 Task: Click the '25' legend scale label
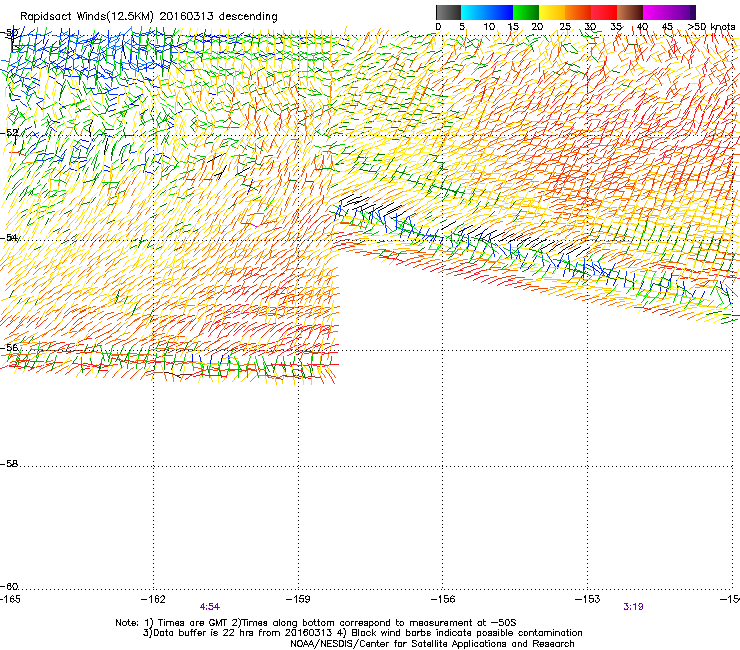(x=565, y=27)
